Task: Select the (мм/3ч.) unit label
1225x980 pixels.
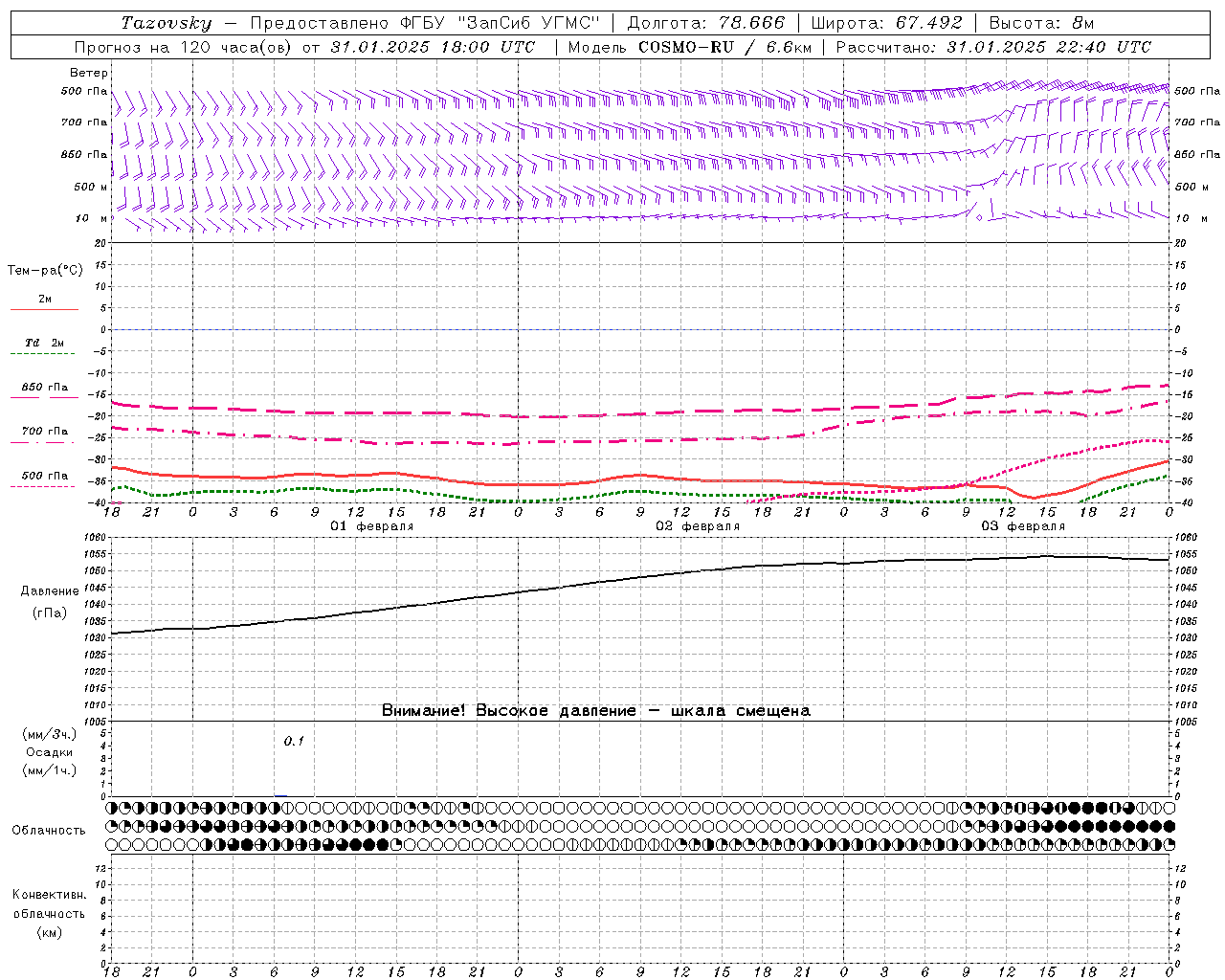Action: (x=50, y=734)
